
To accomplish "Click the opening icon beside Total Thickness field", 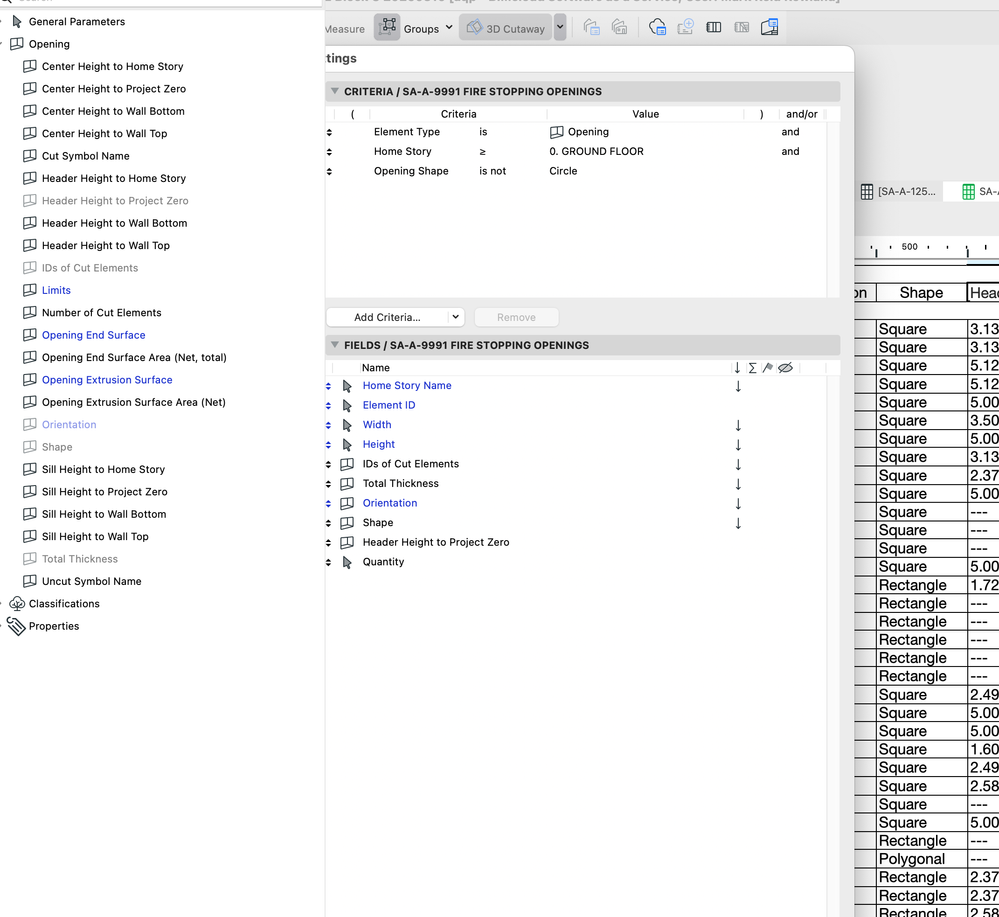I will (347, 484).
